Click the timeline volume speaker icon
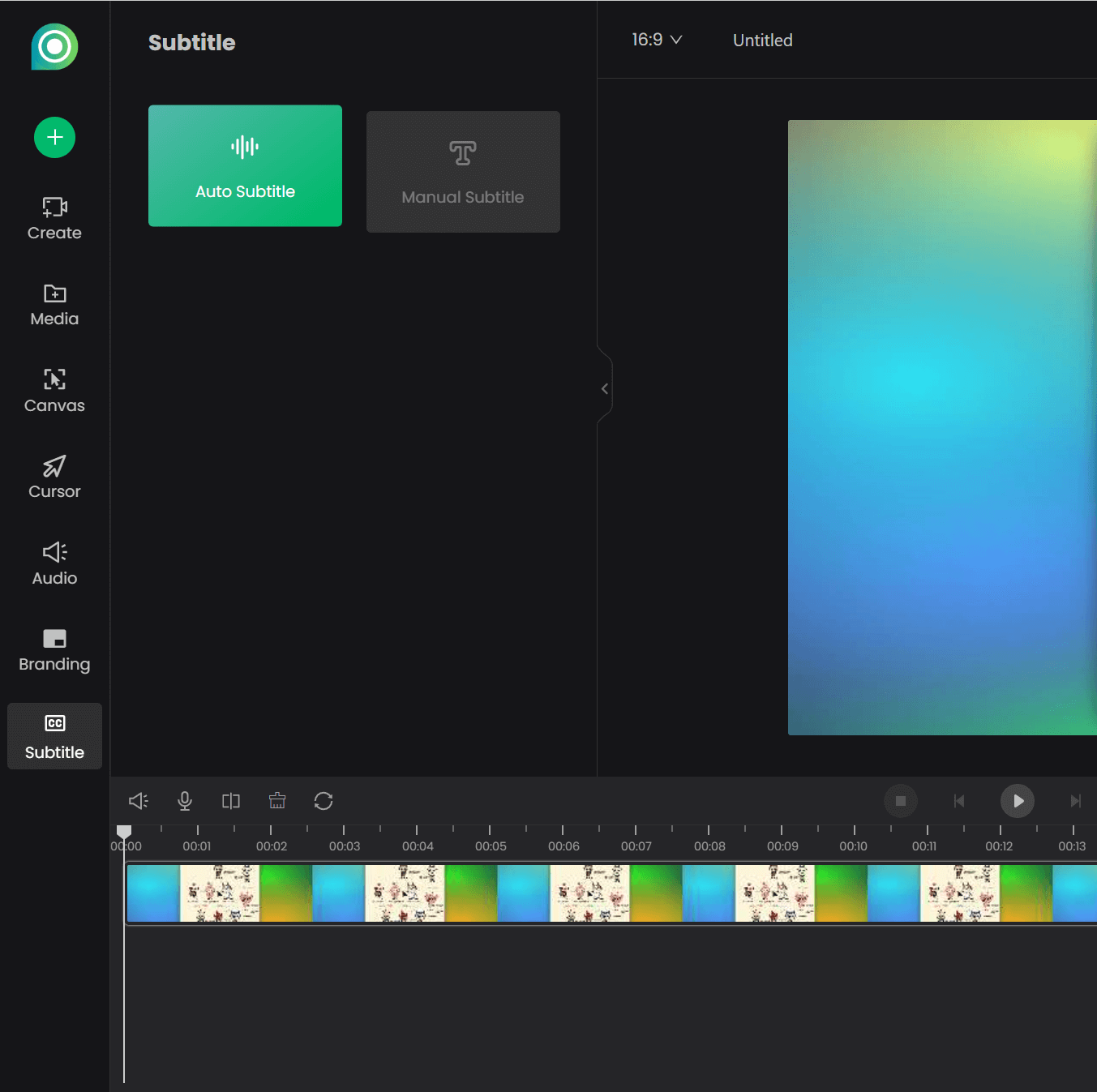The height and width of the screenshot is (1092, 1097). click(x=139, y=801)
